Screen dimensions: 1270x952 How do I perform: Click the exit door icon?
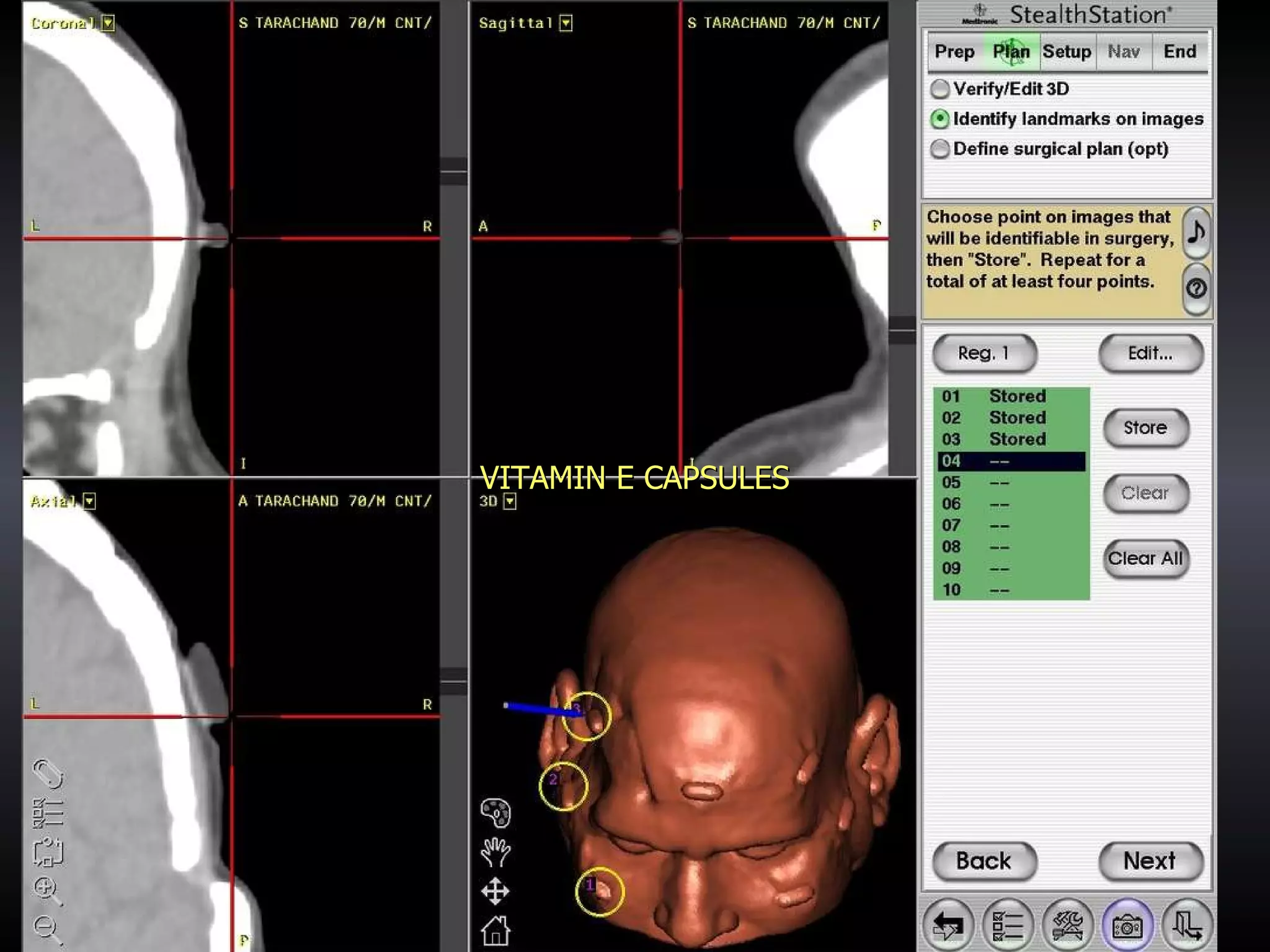[x=1186, y=926]
